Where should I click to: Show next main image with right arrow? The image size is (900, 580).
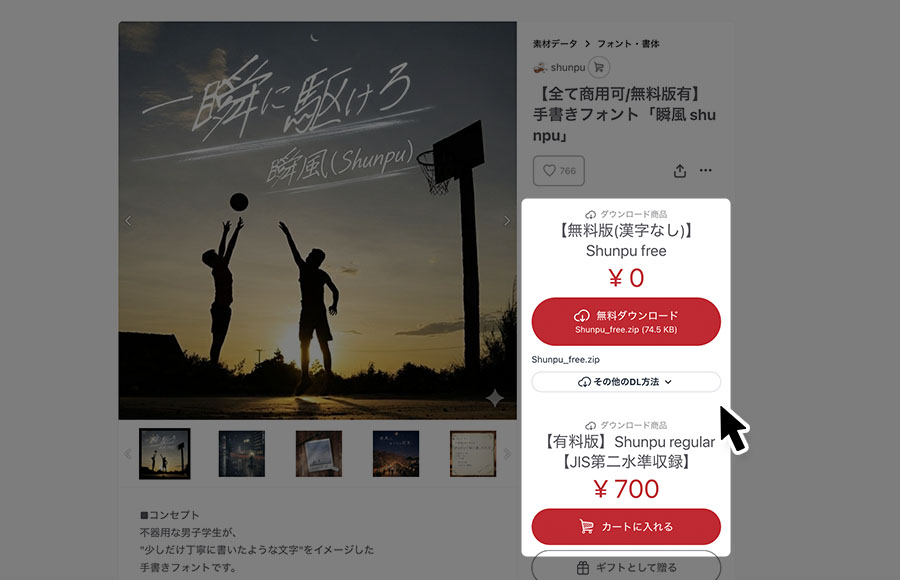tap(506, 221)
